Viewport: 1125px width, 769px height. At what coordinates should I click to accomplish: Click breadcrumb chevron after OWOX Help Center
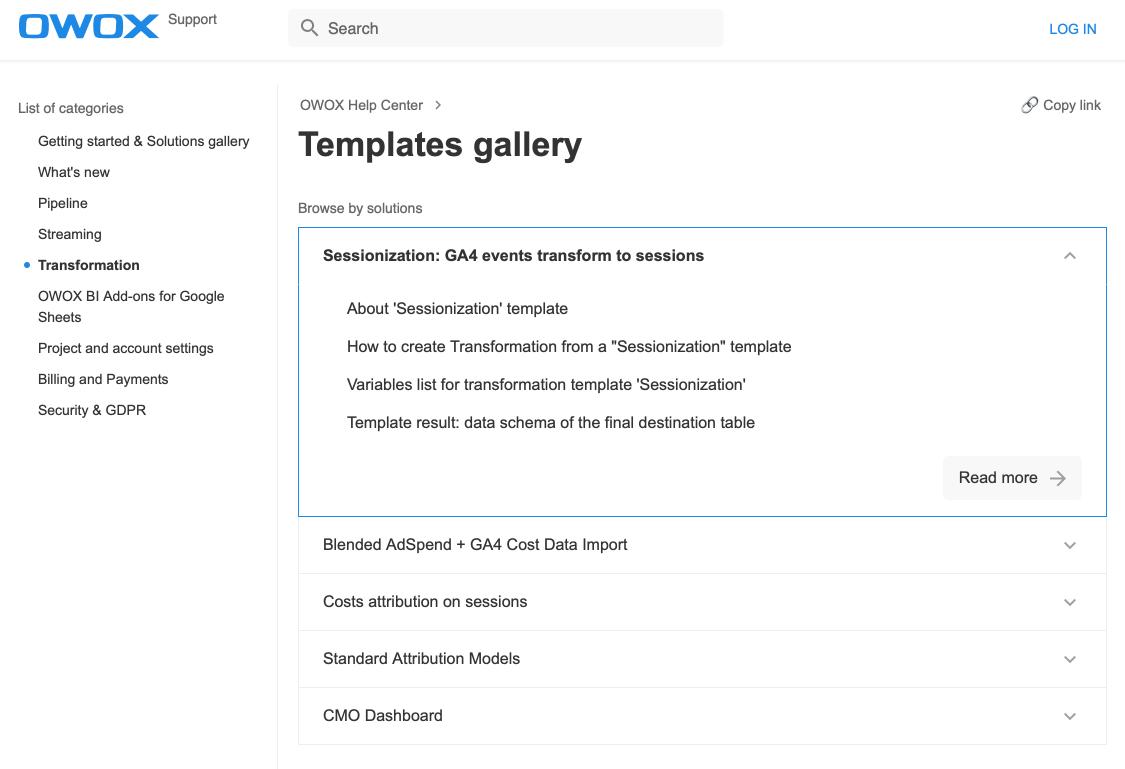pos(438,105)
